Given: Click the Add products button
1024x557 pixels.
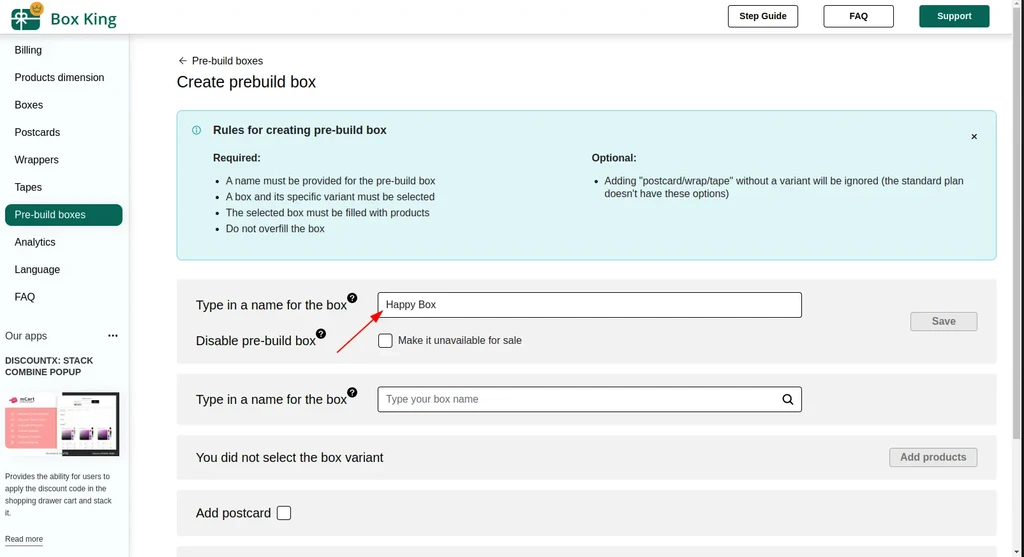Looking at the screenshot, I should (933, 457).
